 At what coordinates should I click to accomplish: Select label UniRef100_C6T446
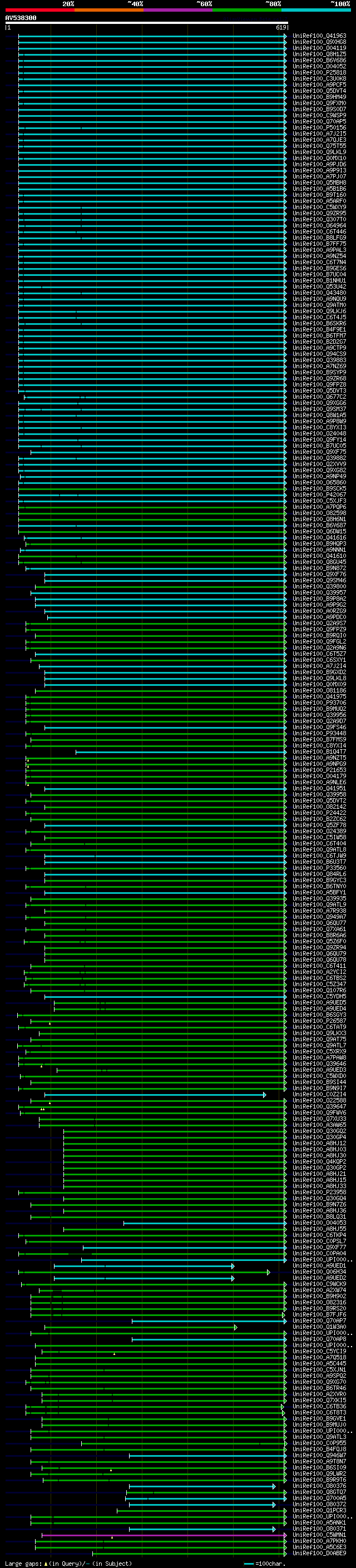[319, 232]
